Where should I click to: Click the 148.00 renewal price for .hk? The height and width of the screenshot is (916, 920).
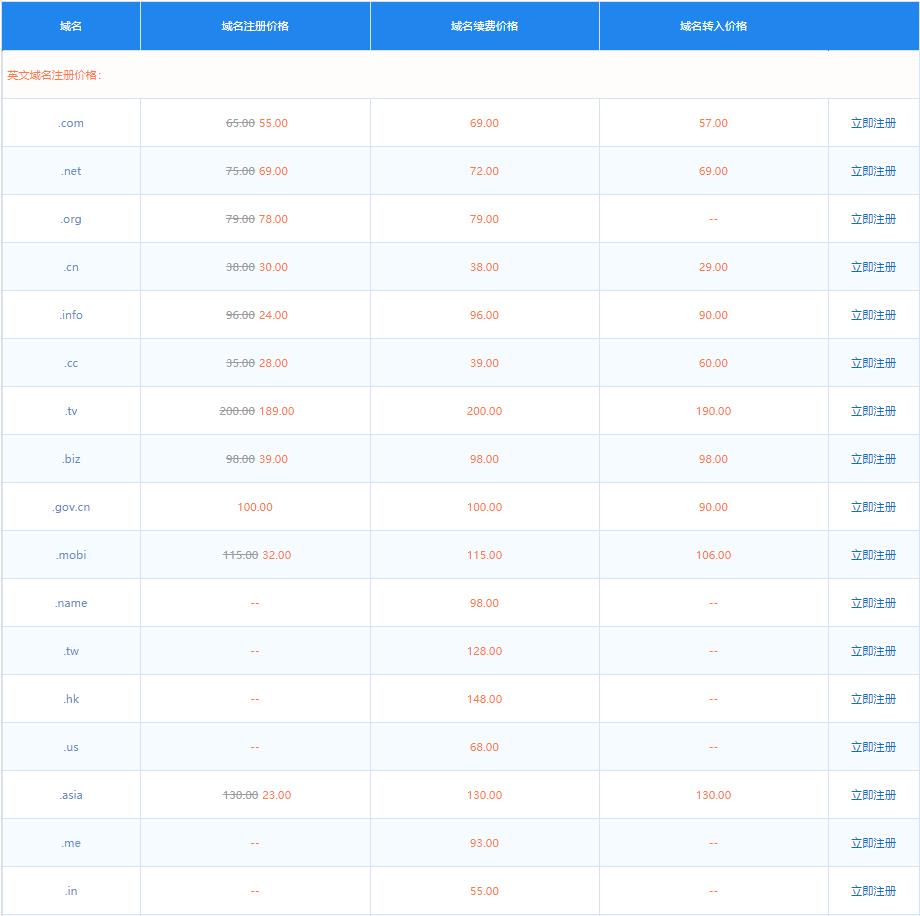tap(485, 699)
